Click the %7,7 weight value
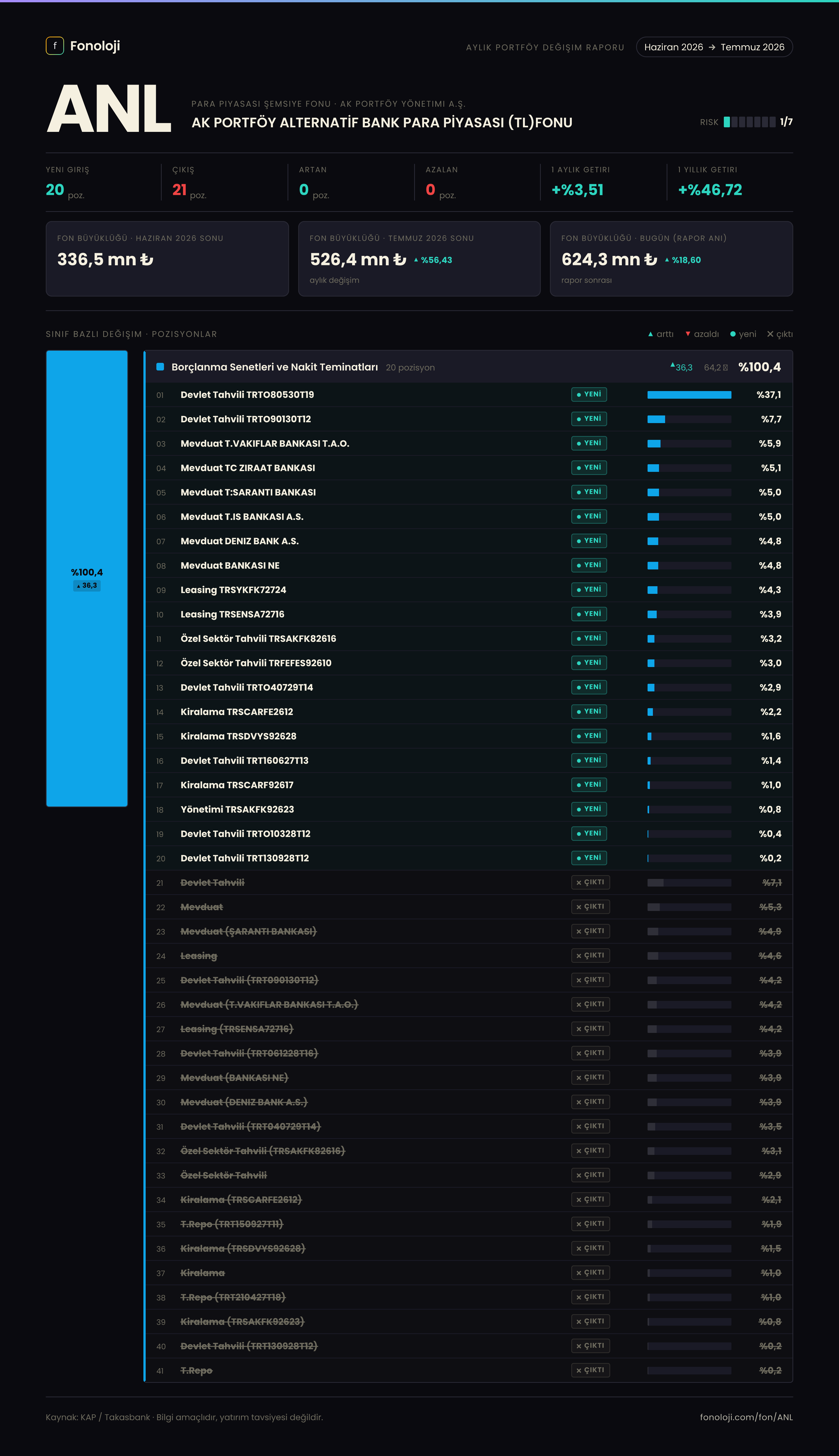Image resolution: width=839 pixels, height=1456 pixels. click(771, 419)
